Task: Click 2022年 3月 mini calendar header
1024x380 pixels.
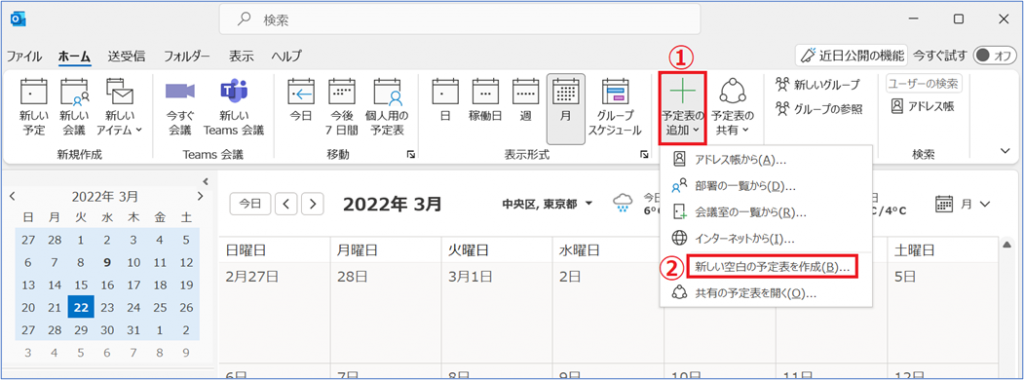Action: (x=104, y=196)
